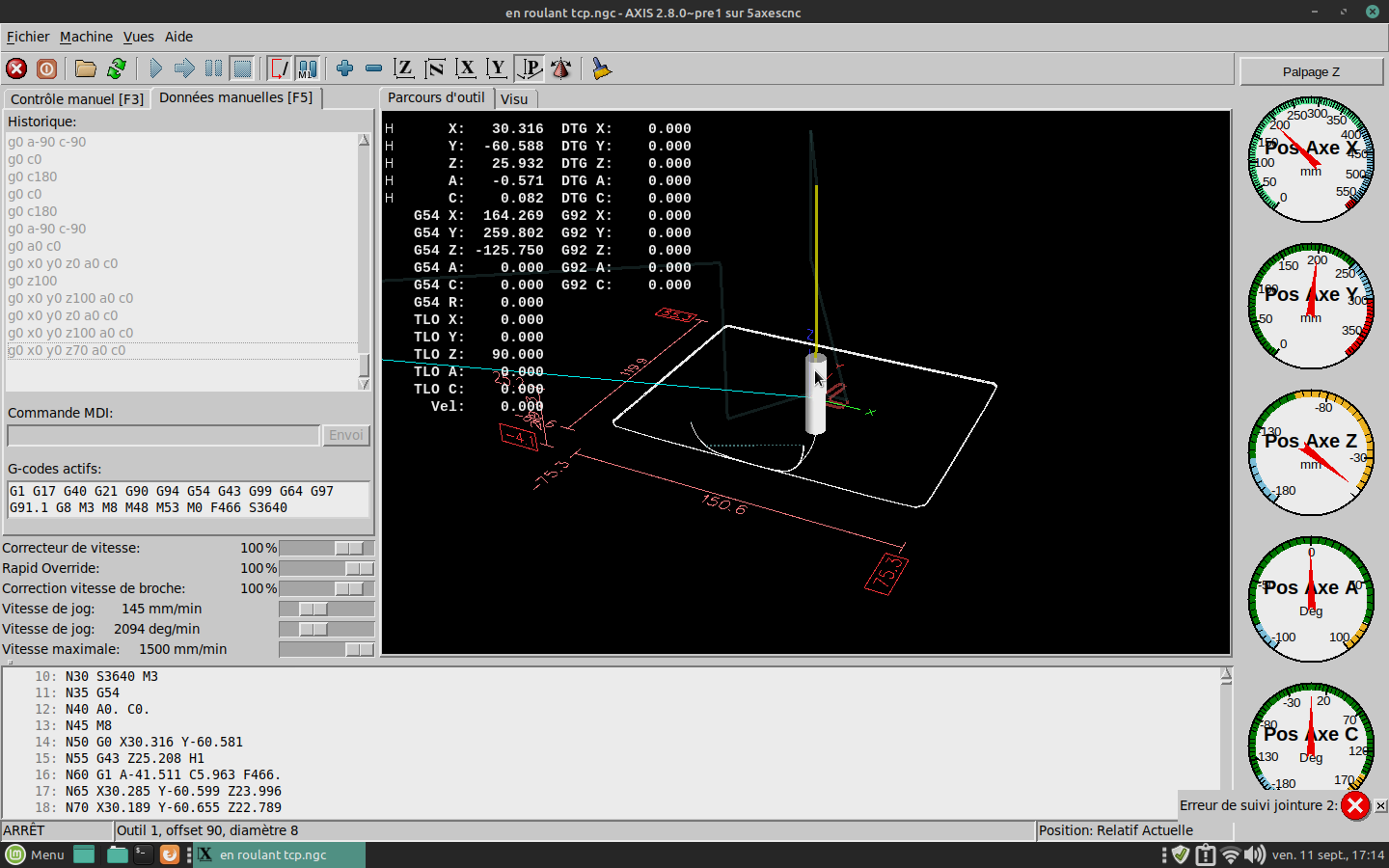Reload the current file with the green arrows icon
The image size is (1389, 868).
117,68
